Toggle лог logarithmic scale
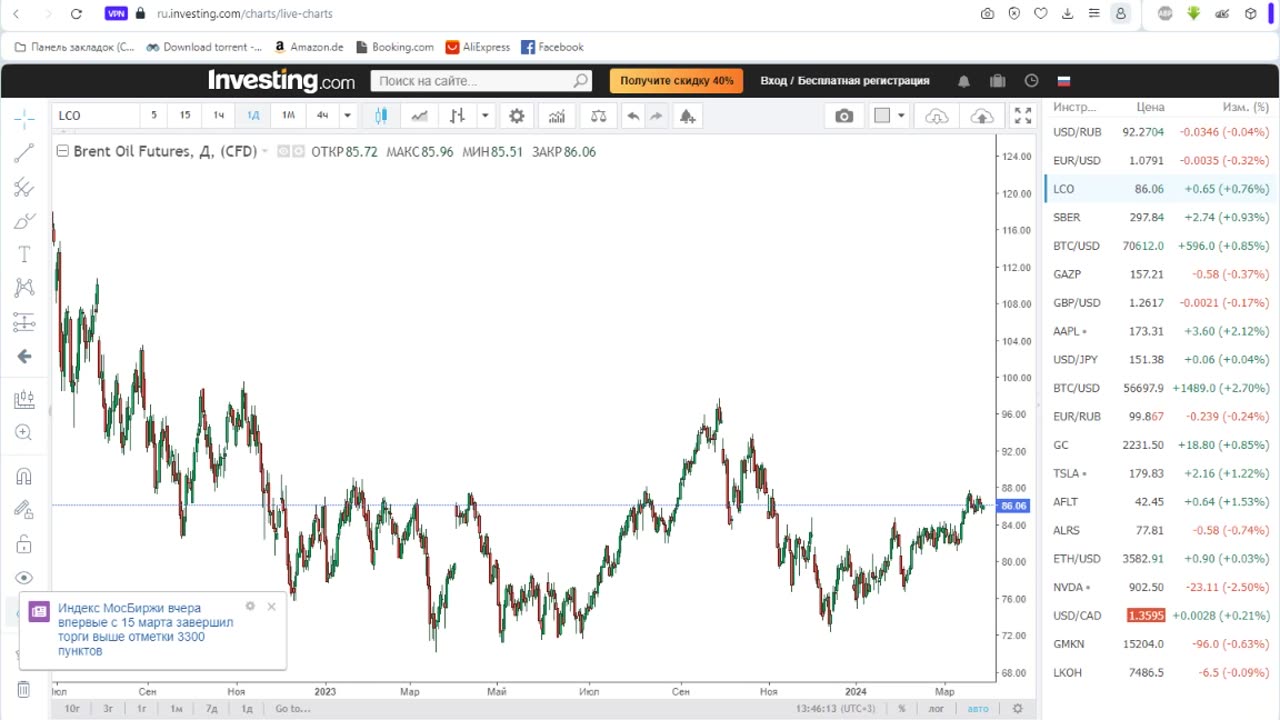This screenshot has width=1280, height=720. 936,708
